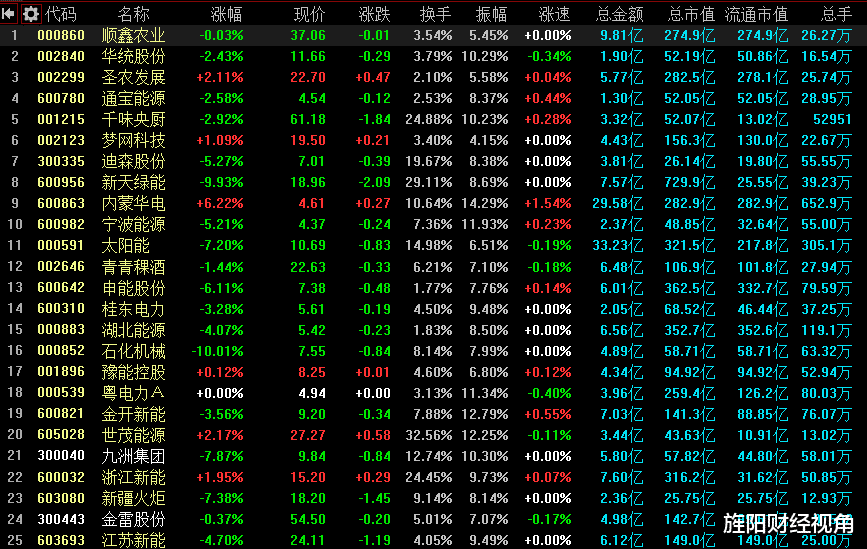Select stock name 浙江新能

click(134, 477)
